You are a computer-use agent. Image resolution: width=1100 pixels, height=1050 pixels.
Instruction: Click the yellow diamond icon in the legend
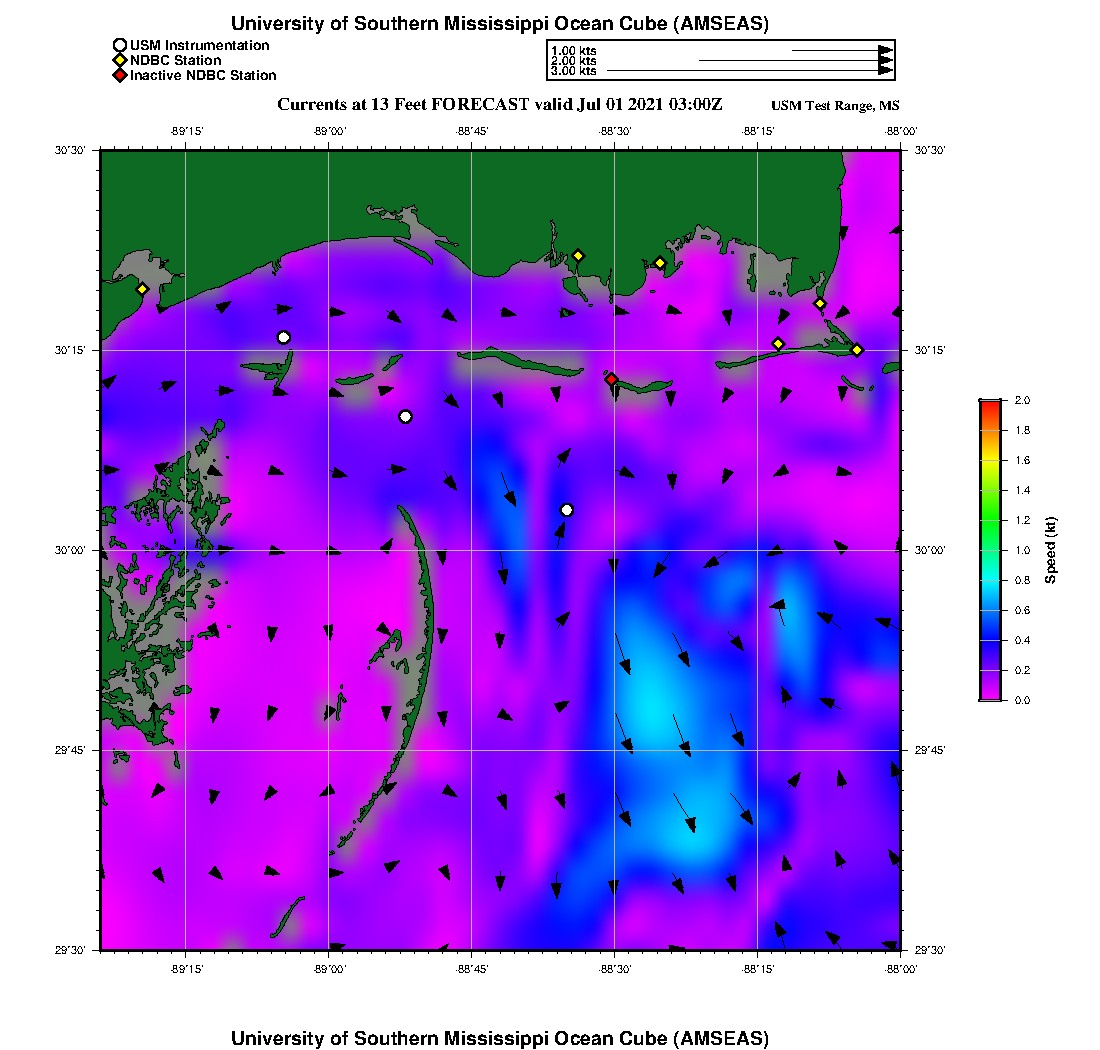pos(120,60)
